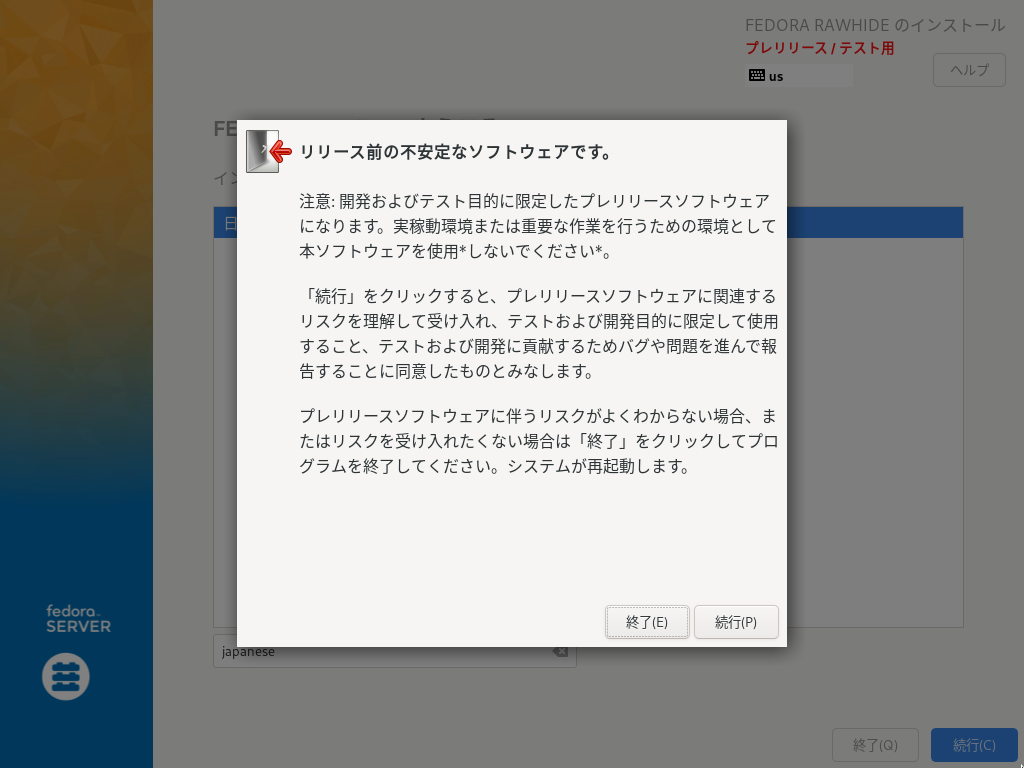Click the exit door icon in the dialog header
This screenshot has width=1024, height=768.
(x=268, y=152)
